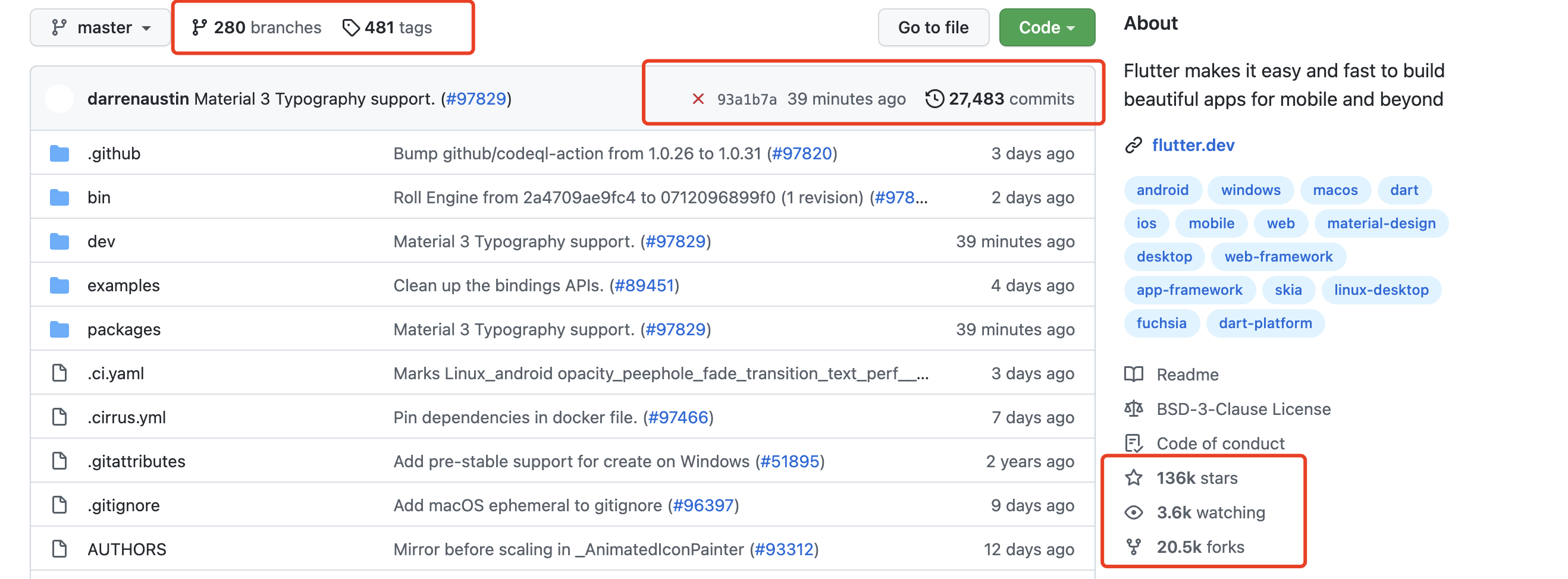
Task: Open #51895 link in .gitattributes row
Action: coord(790,461)
